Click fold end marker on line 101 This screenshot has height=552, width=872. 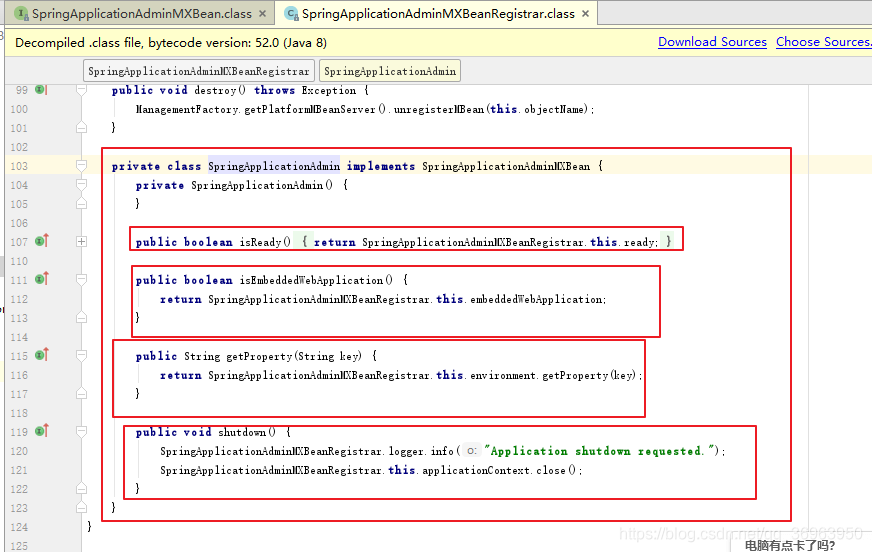(81, 128)
